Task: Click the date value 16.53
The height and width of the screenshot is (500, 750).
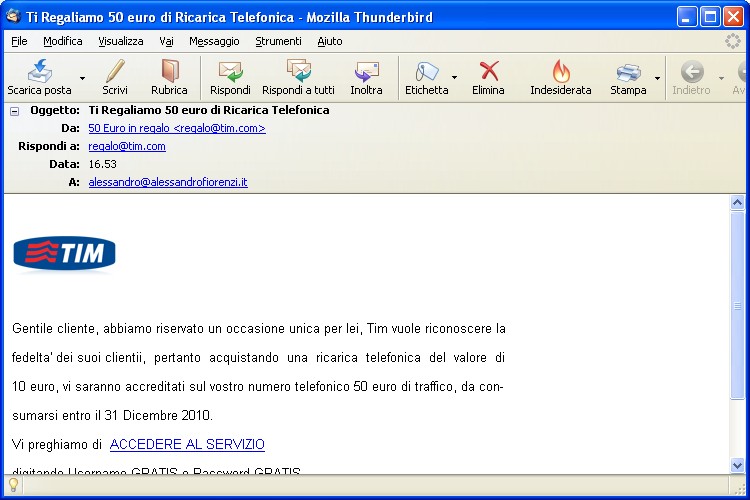Action: point(102,164)
